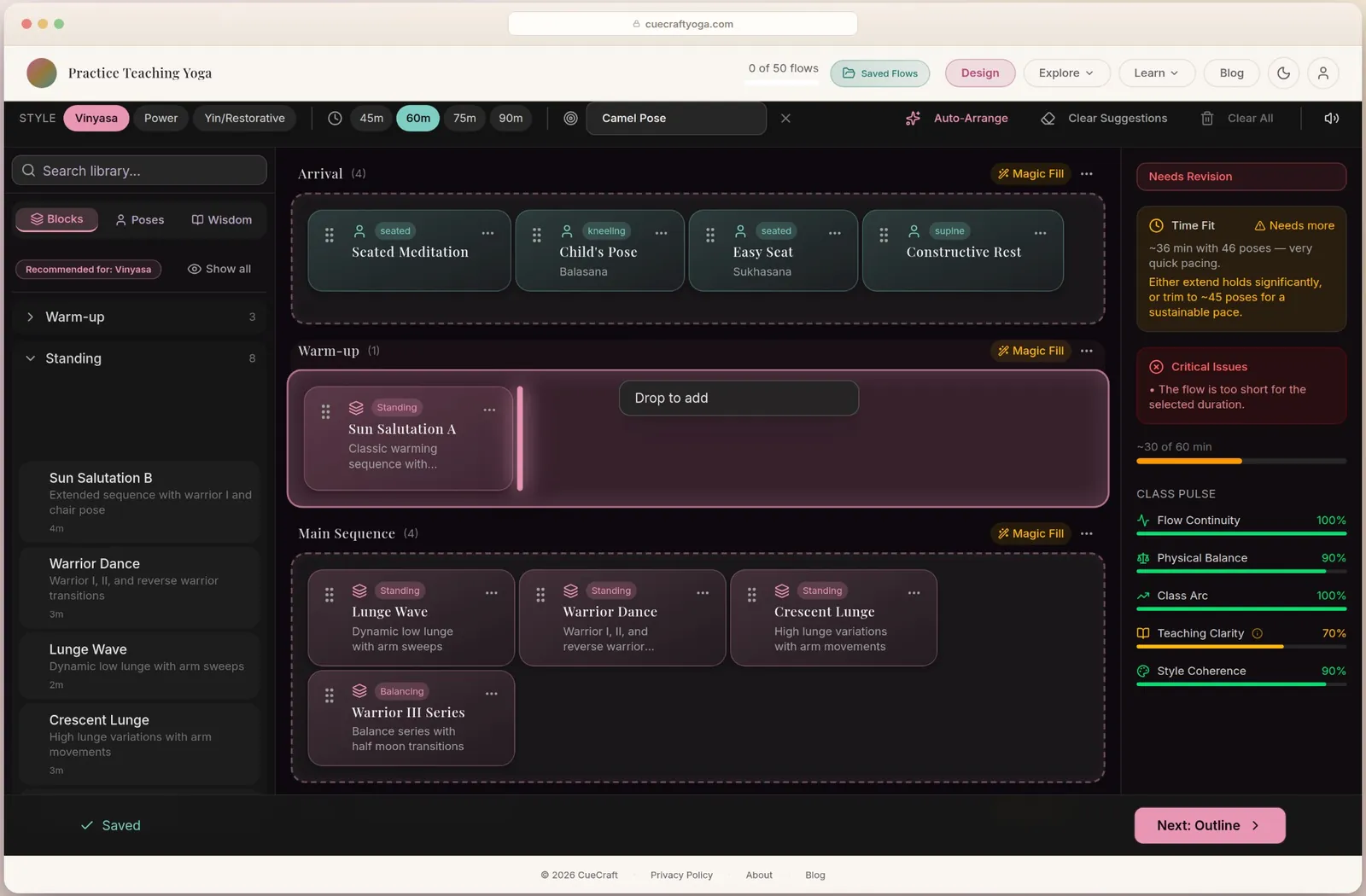This screenshot has height=896, width=1366.
Task: Collapse the Standing library category
Action: [x=141, y=359]
